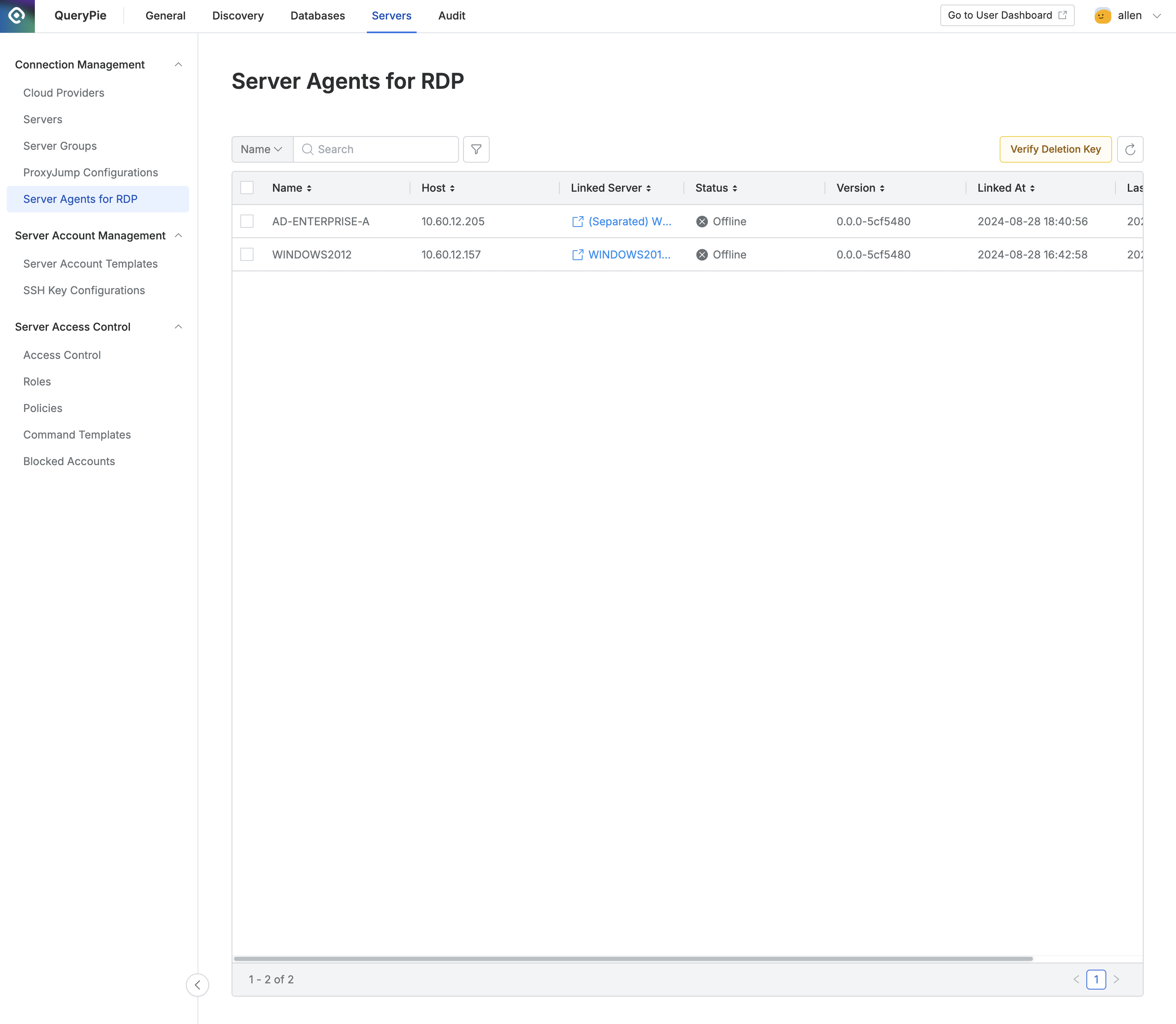This screenshot has width=1176, height=1024.
Task: Click the Verify Deletion Key button
Action: (x=1055, y=149)
